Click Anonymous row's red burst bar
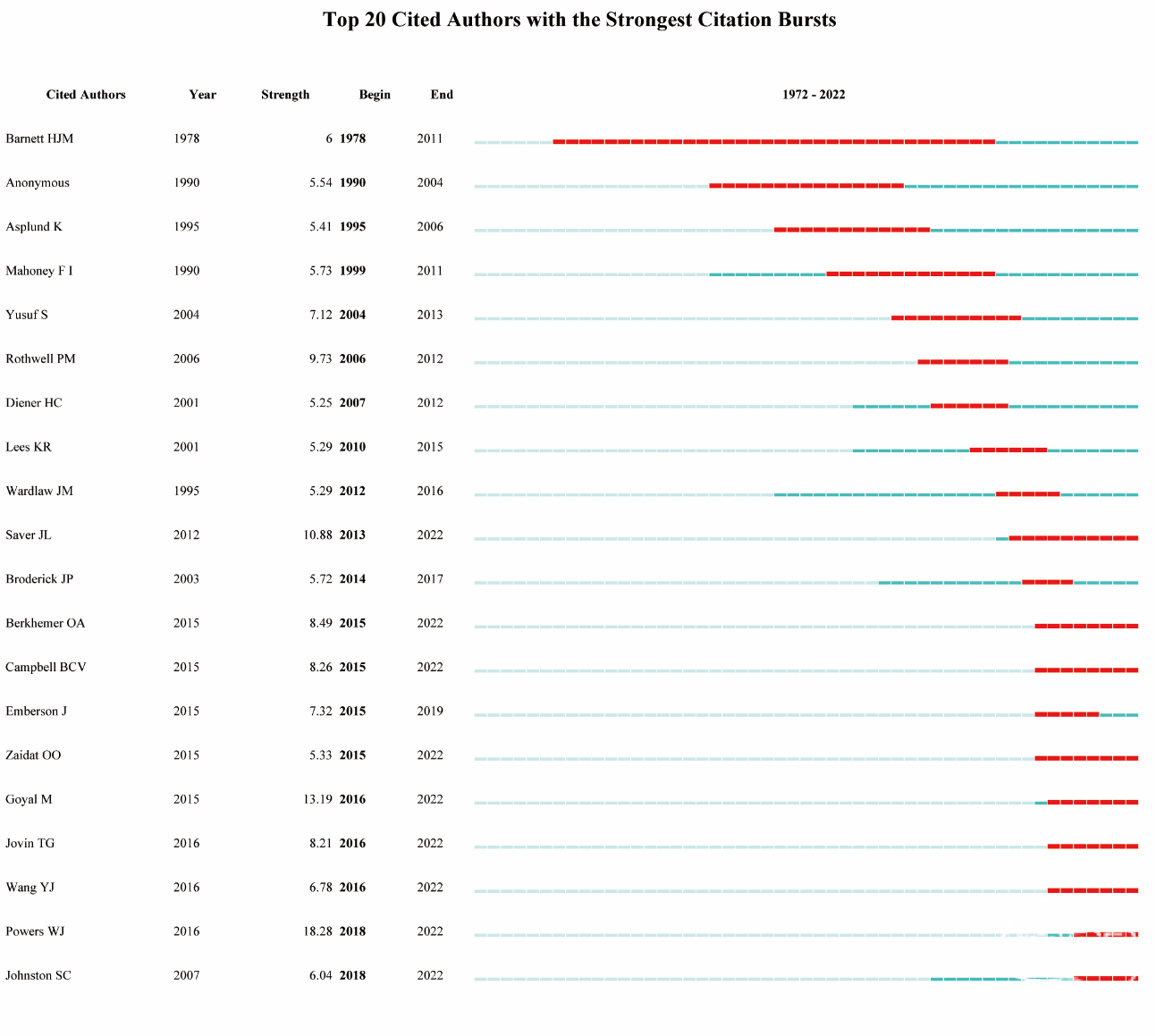The image size is (1156, 1036). coord(806,186)
